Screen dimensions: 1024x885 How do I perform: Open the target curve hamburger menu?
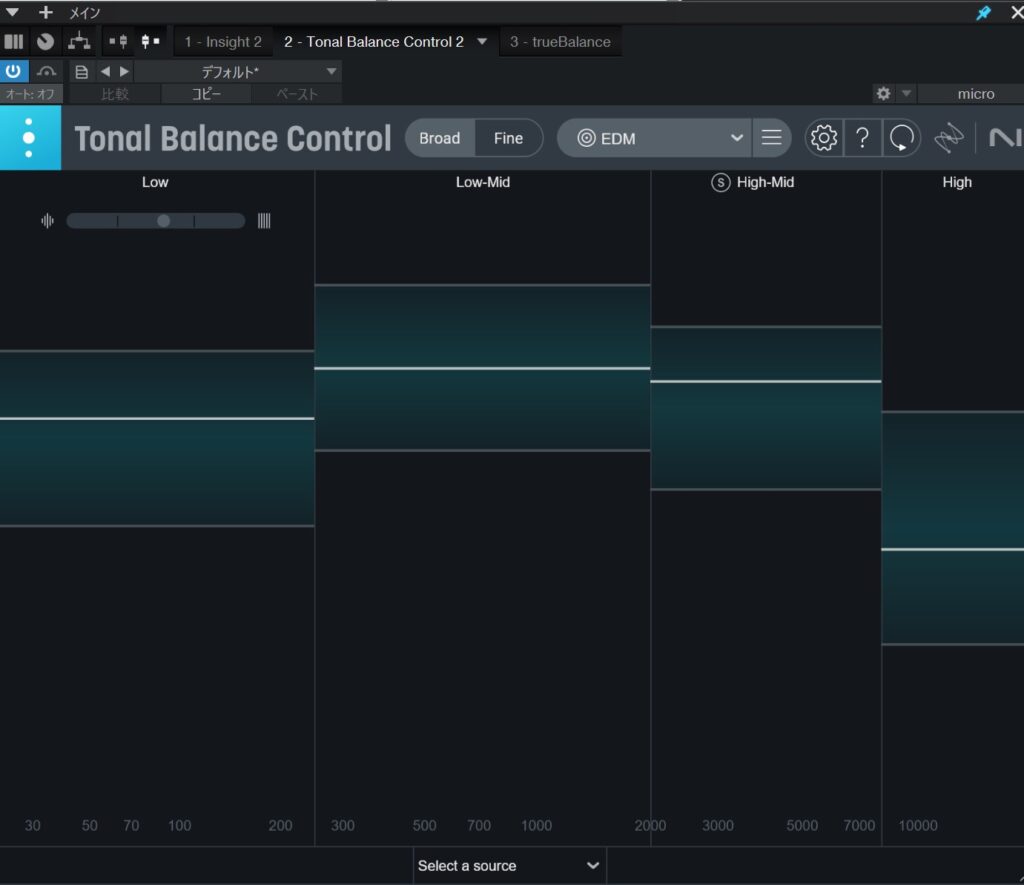pyautogui.click(x=771, y=138)
